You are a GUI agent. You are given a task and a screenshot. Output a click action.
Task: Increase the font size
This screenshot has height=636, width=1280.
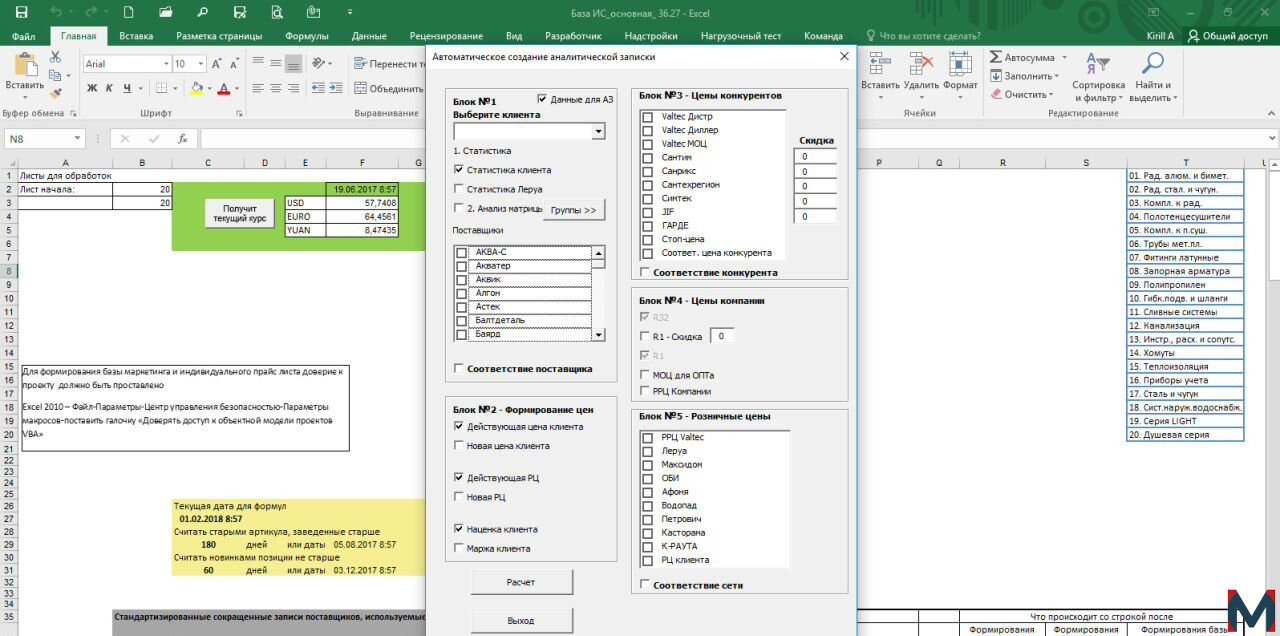tap(216, 64)
